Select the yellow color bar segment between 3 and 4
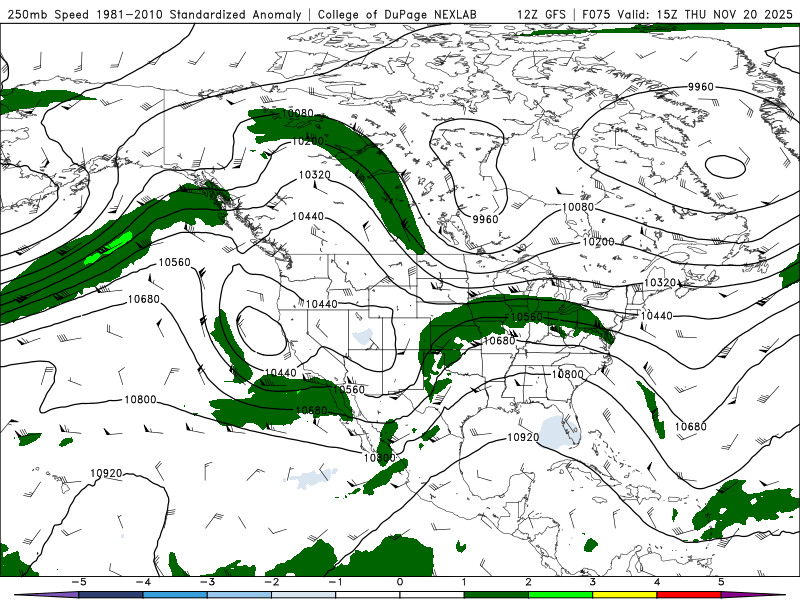The width and height of the screenshot is (800, 600). [624, 595]
